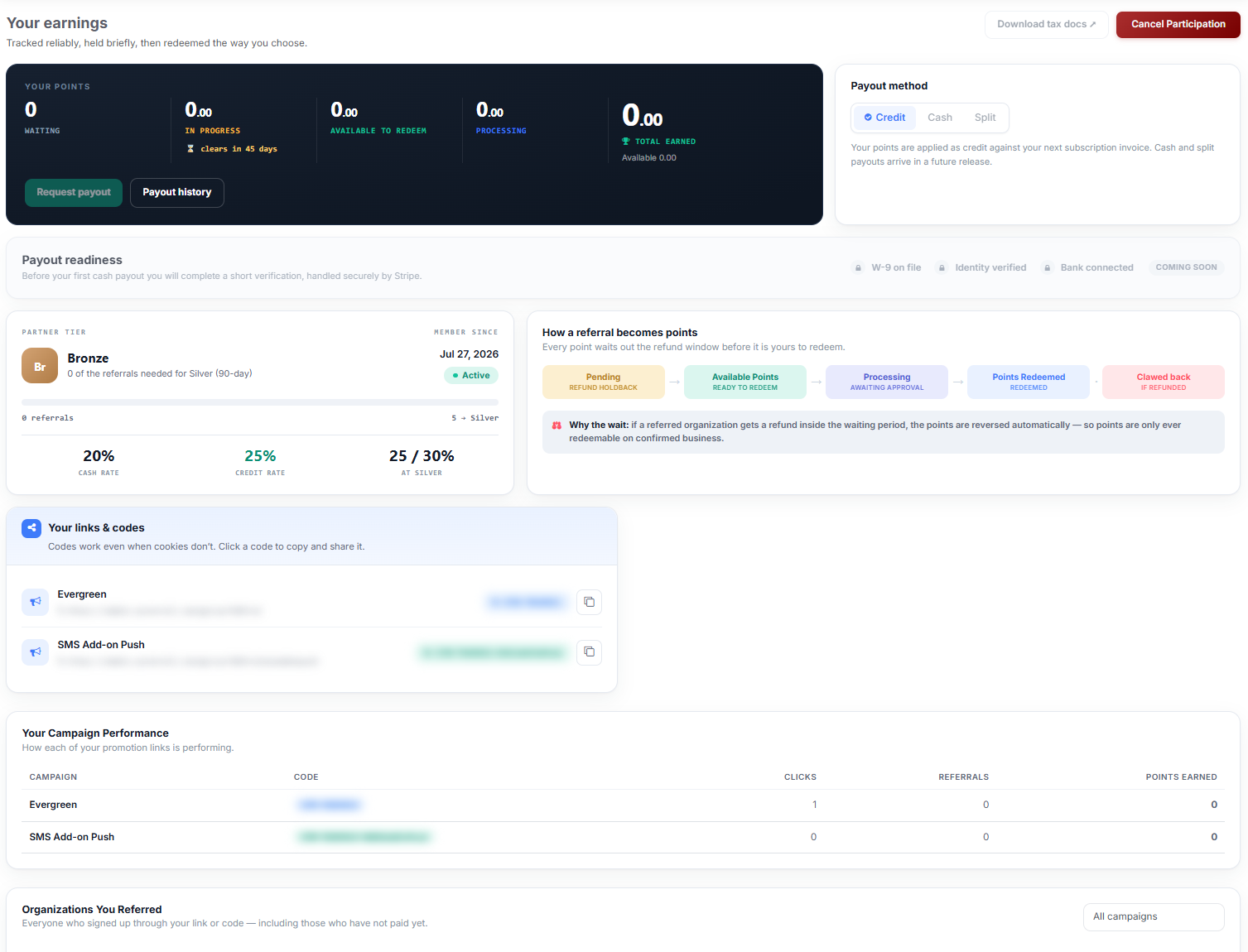Viewport: 1248px width, 952px height.
Task: Click the hourglass icon by 'clears in 45 days'
Action: coord(190,149)
